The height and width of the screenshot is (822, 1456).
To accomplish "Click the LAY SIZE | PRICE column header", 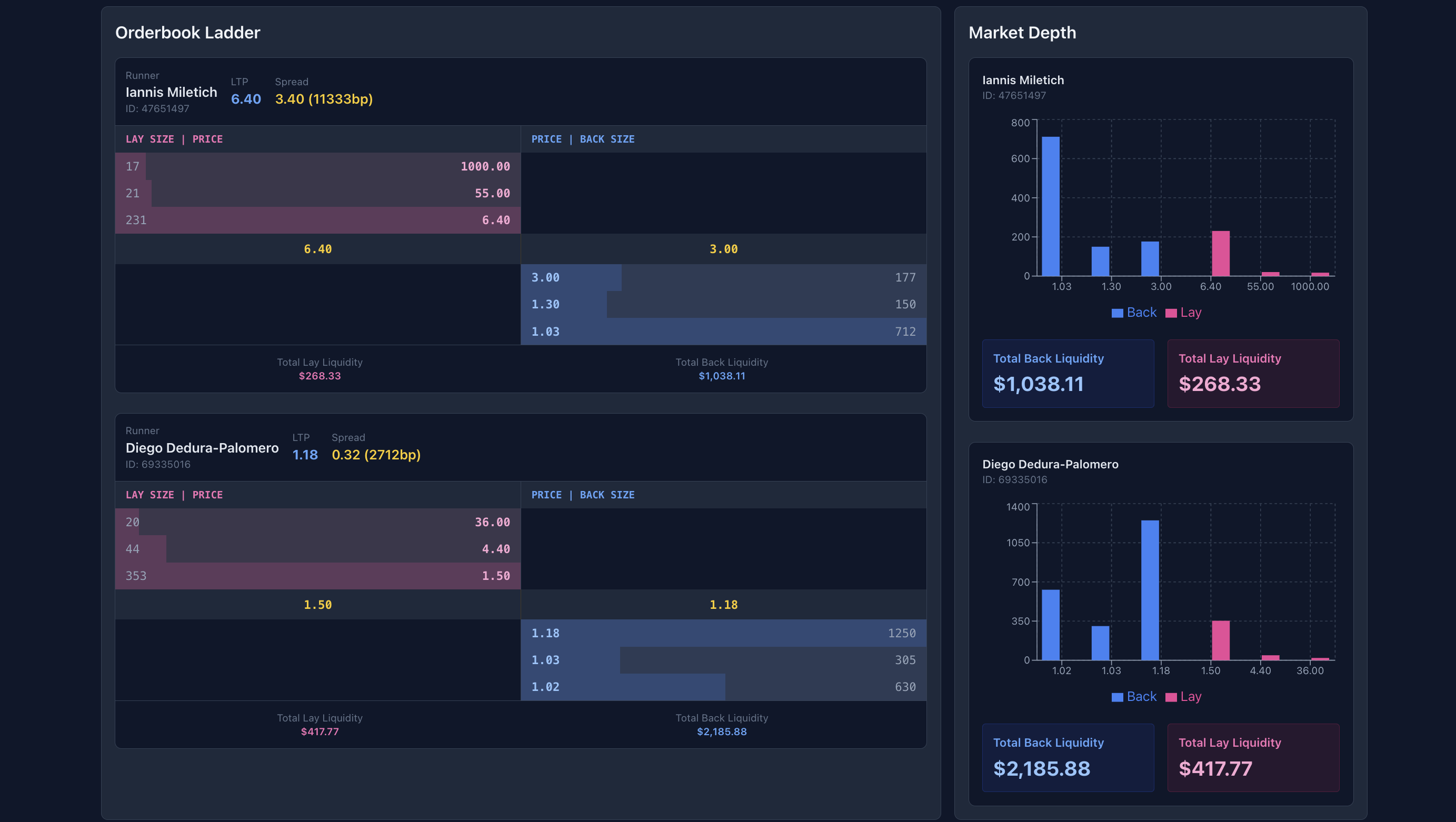I will tap(174, 139).
